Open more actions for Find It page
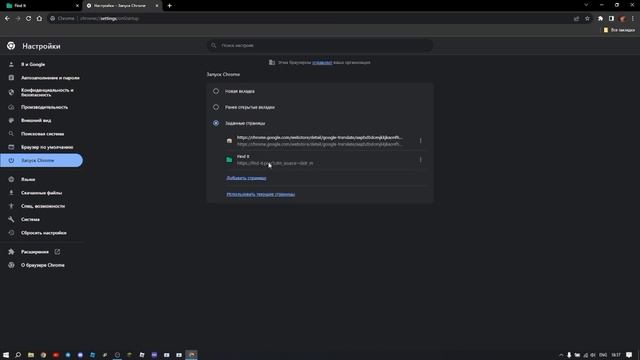The image size is (640, 360). [x=420, y=160]
